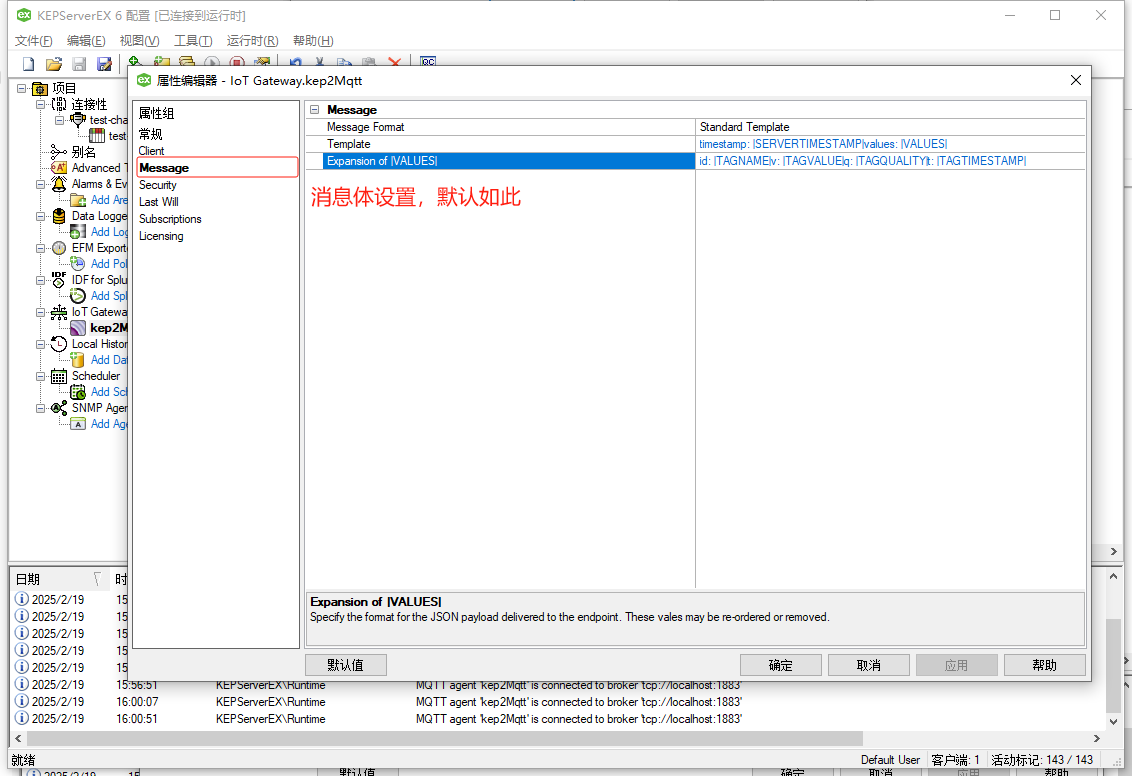
Task: Select the Security property group
Action: pyautogui.click(x=157, y=185)
